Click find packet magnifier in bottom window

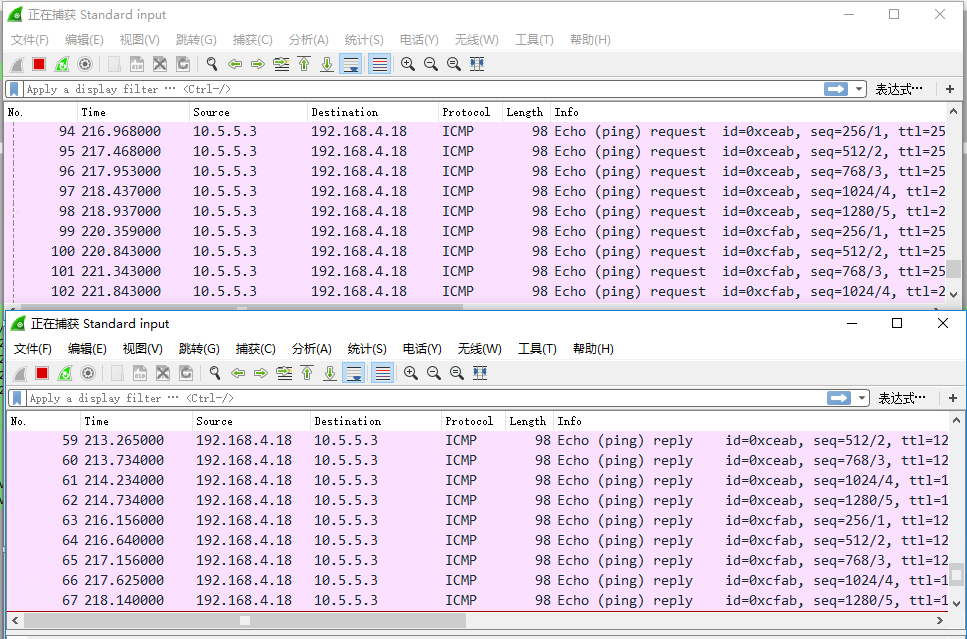click(215, 373)
